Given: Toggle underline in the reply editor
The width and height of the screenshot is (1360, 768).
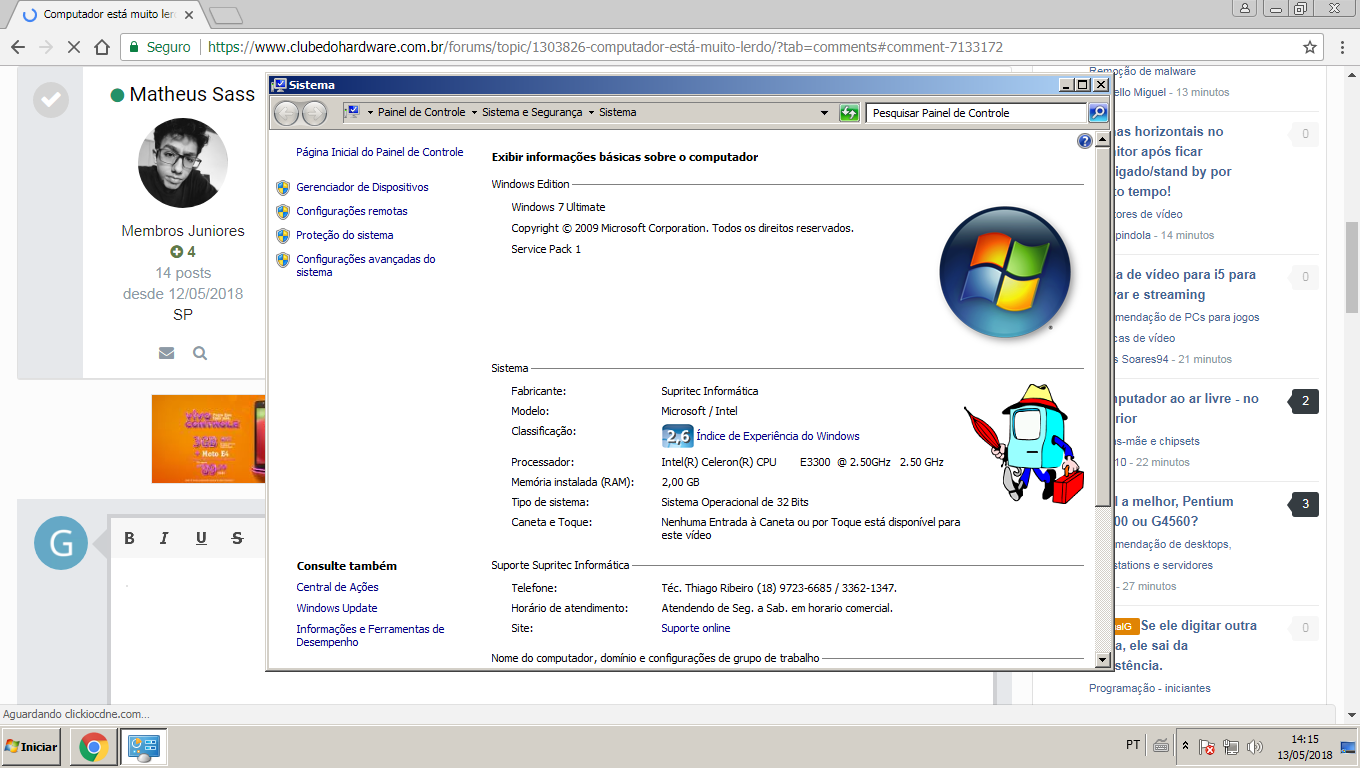Looking at the screenshot, I should click(x=201, y=538).
